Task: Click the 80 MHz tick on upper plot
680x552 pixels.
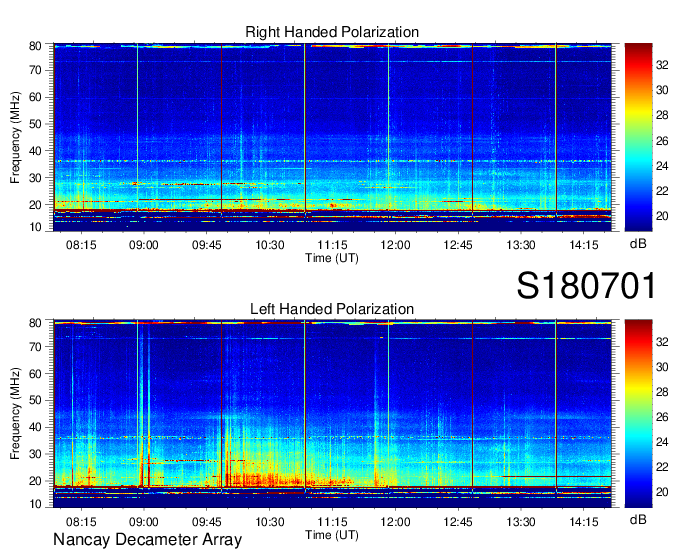Action: [x=35, y=46]
